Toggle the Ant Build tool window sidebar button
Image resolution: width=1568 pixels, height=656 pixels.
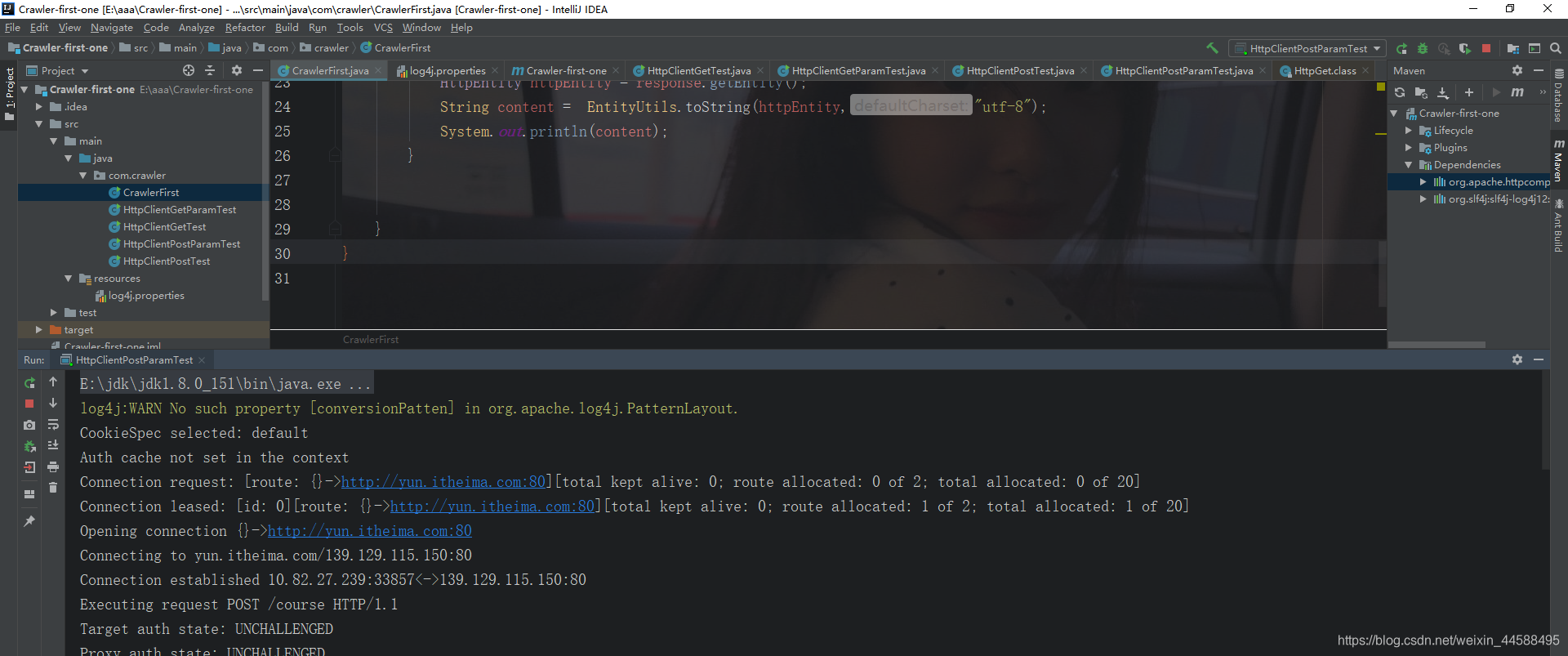(x=1558, y=225)
